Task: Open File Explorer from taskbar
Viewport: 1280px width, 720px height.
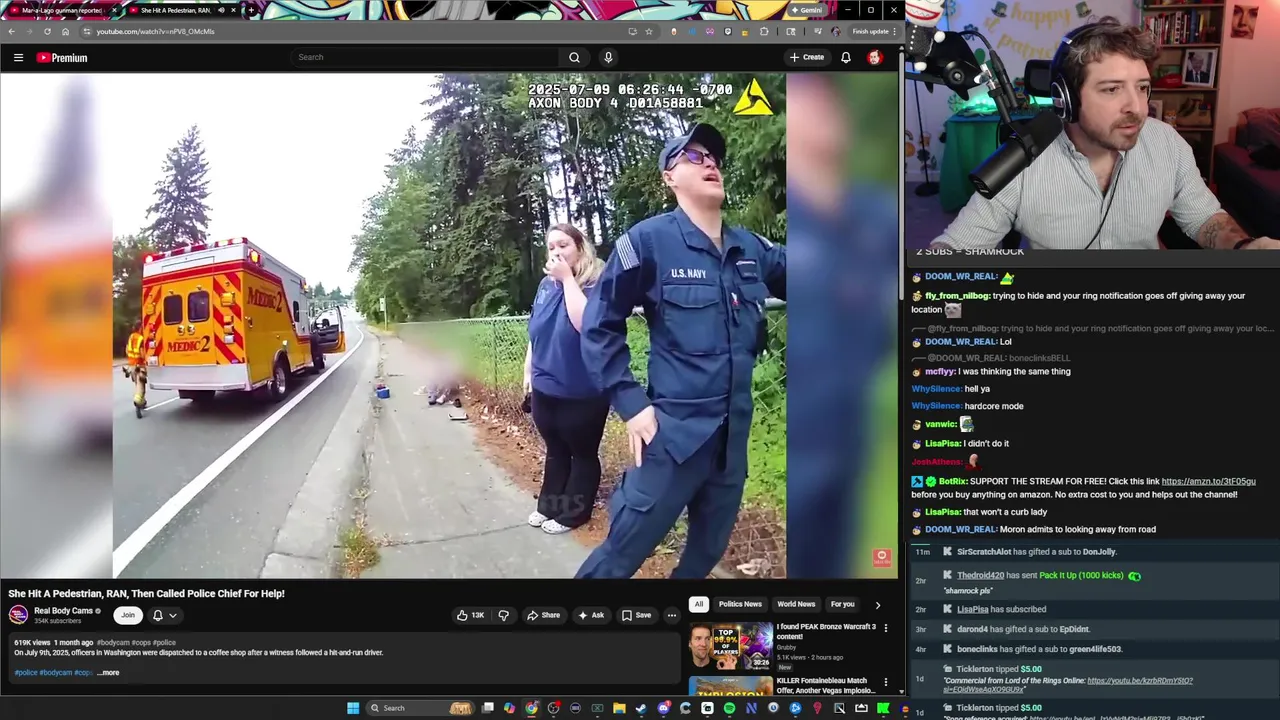Action: 619,708
